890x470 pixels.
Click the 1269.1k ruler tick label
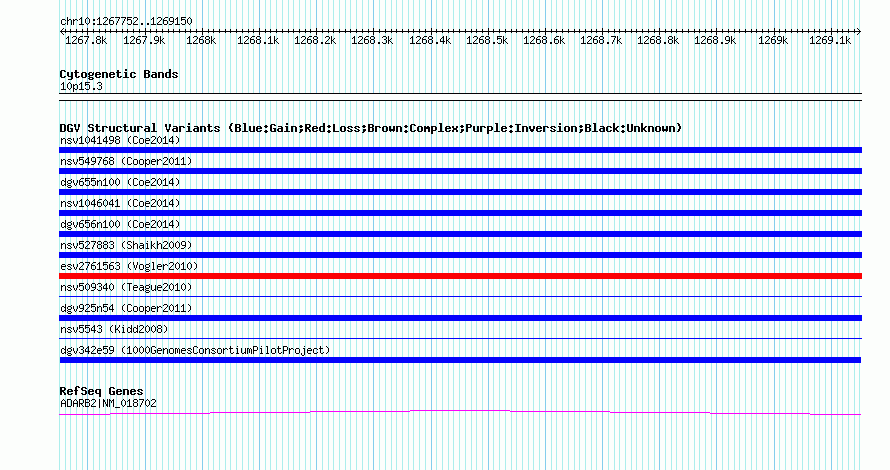pyautogui.click(x=830, y=40)
